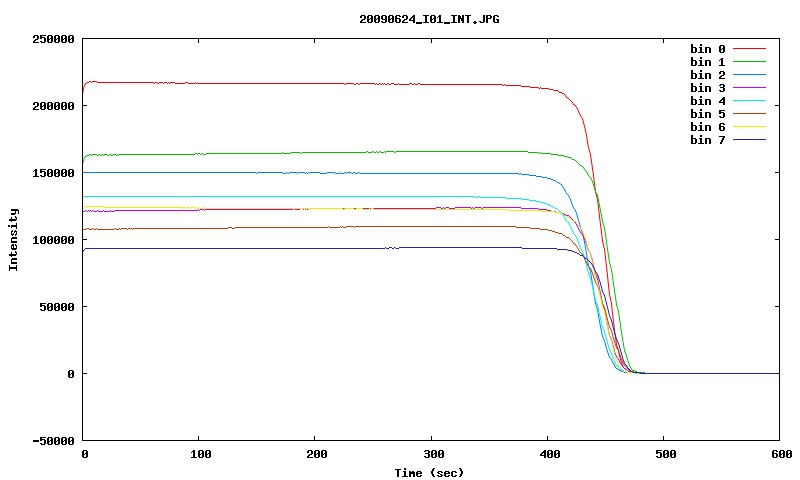Click the yellow line sample for bin 6

(x=749, y=127)
